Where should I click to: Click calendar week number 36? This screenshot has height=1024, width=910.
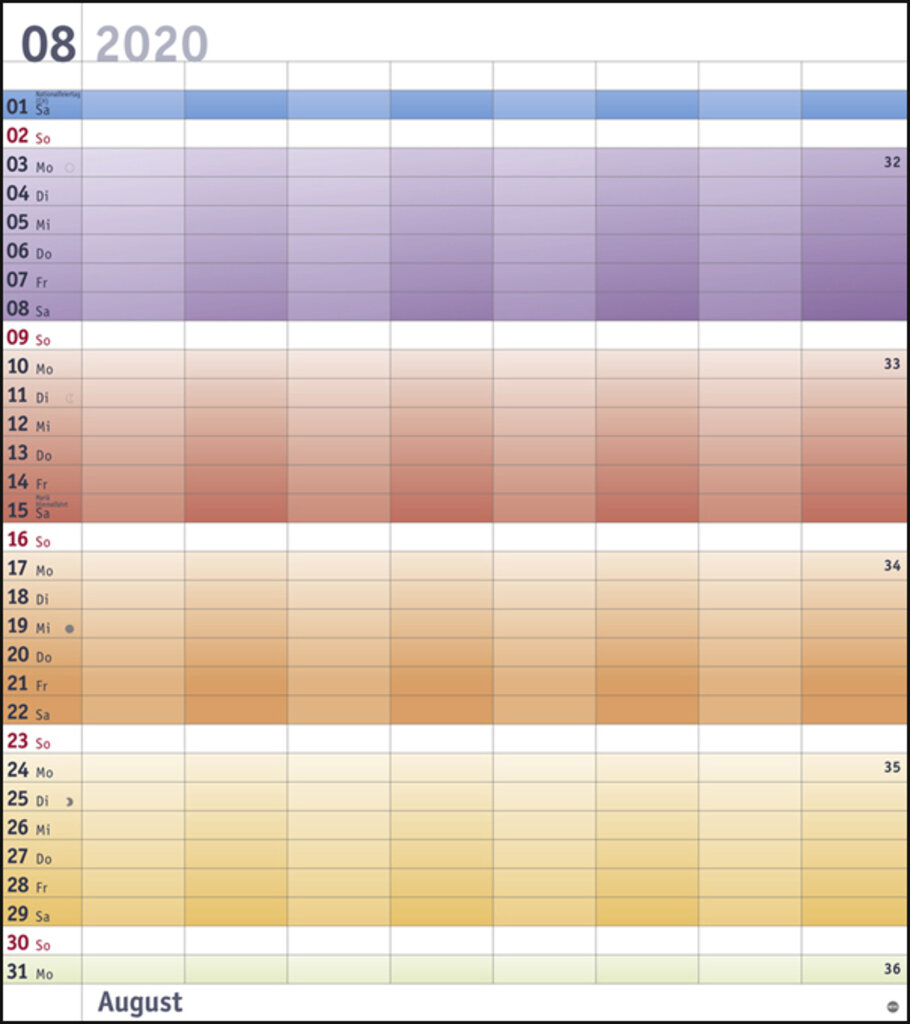[892, 969]
